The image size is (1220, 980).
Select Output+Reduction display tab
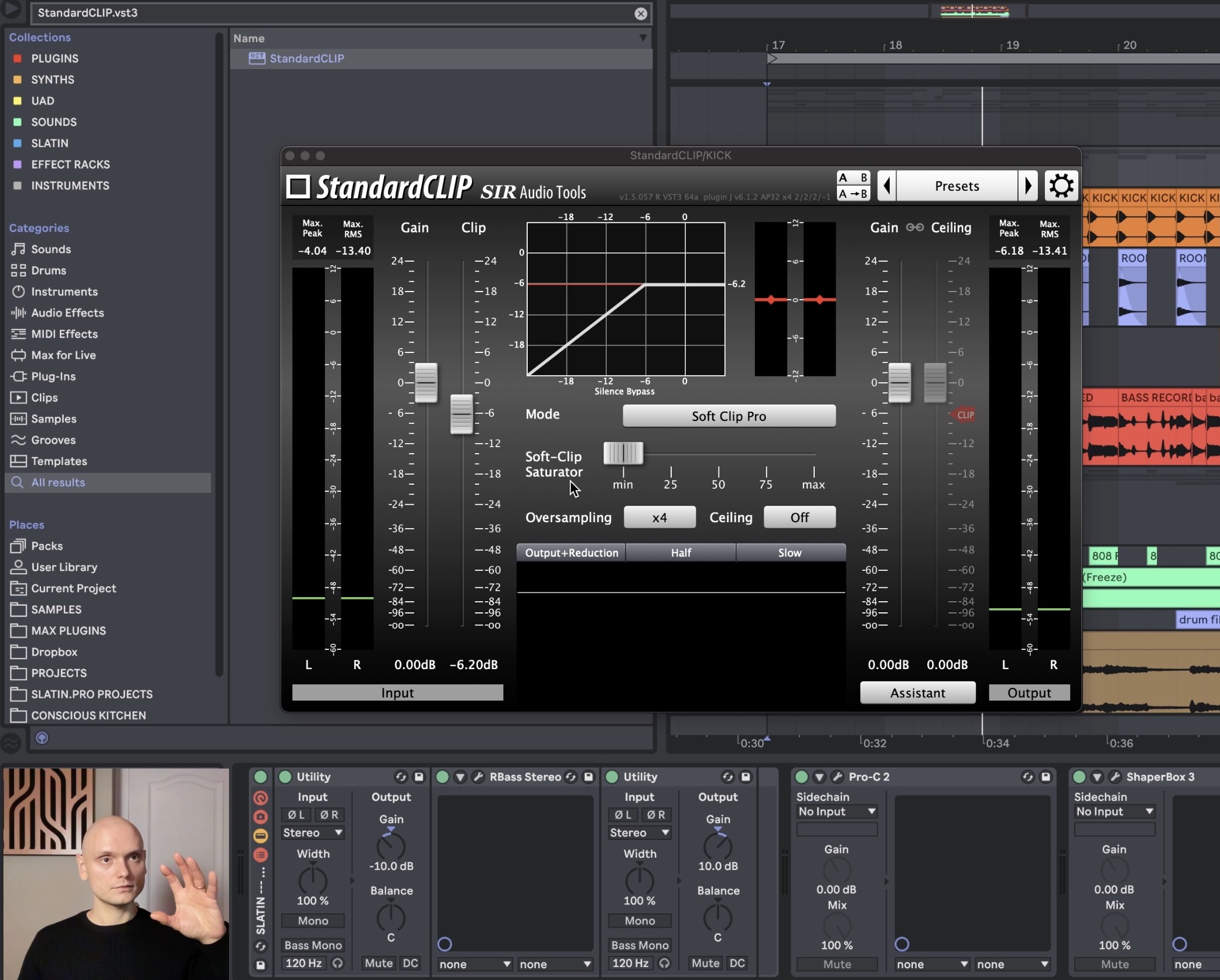tap(572, 553)
